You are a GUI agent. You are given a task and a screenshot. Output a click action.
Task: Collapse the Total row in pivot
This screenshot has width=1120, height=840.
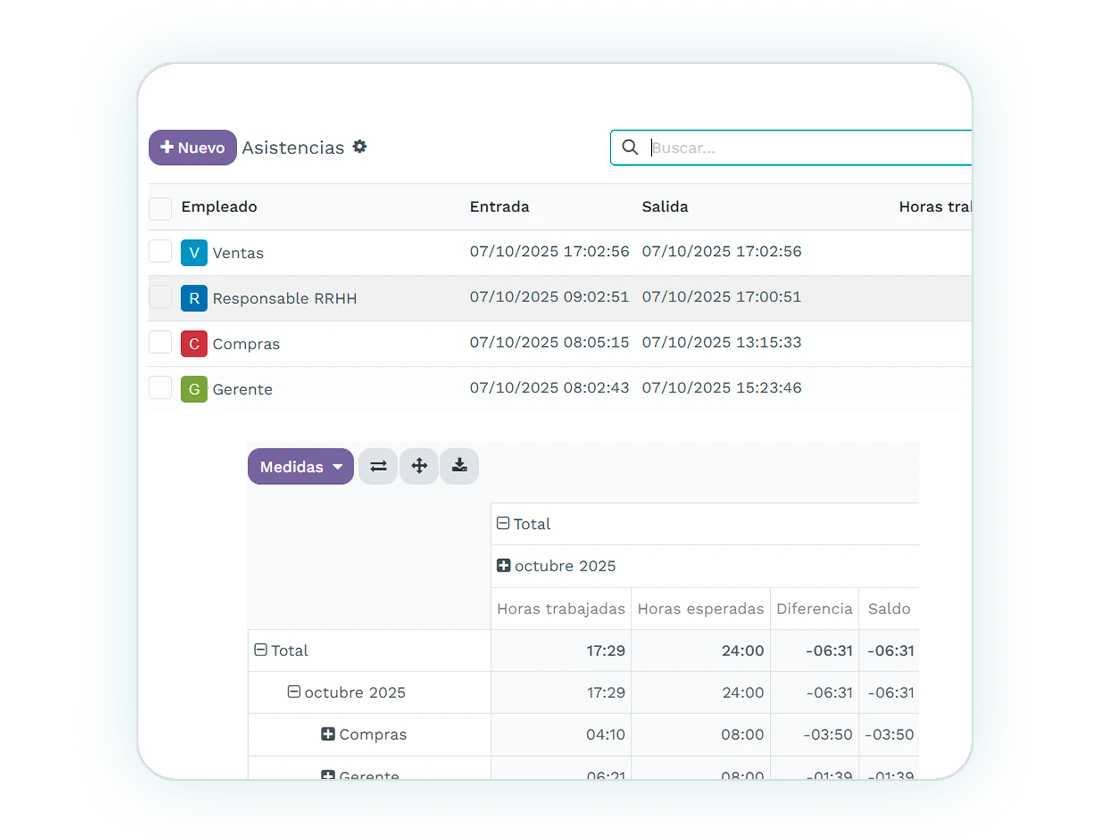click(261, 650)
